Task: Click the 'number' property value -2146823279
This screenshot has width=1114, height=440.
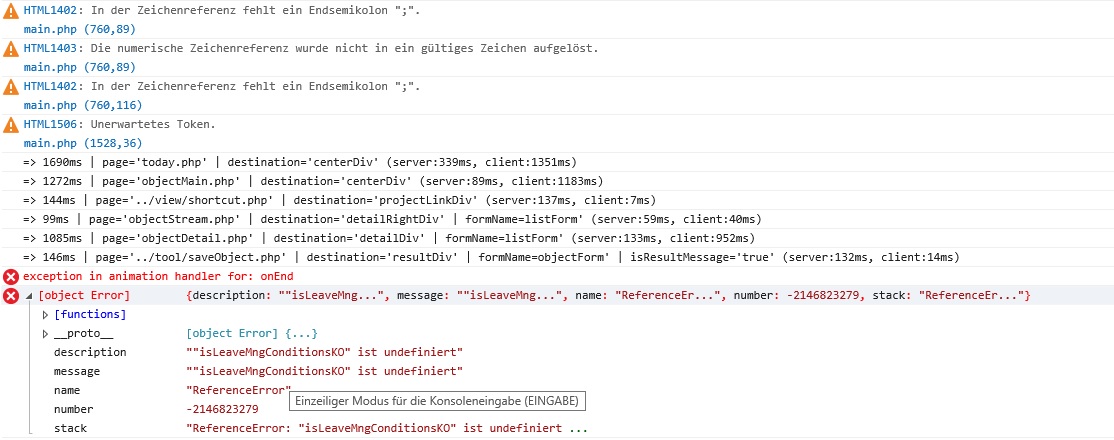Action: [222, 409]
